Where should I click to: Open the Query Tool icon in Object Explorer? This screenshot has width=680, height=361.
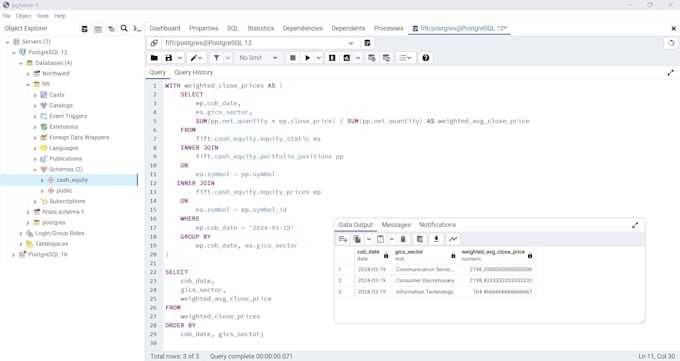point(85,29)
